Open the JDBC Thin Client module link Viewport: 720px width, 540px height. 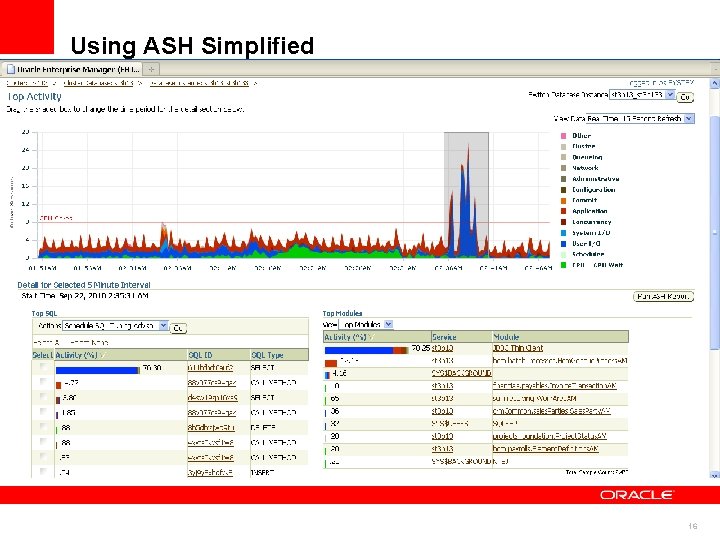point(518,348)
